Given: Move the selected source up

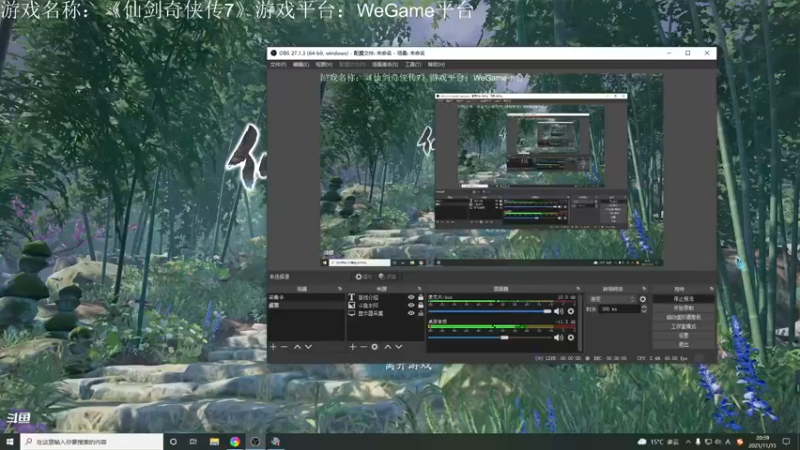Looking at the screenshot, I should [388, 347].
